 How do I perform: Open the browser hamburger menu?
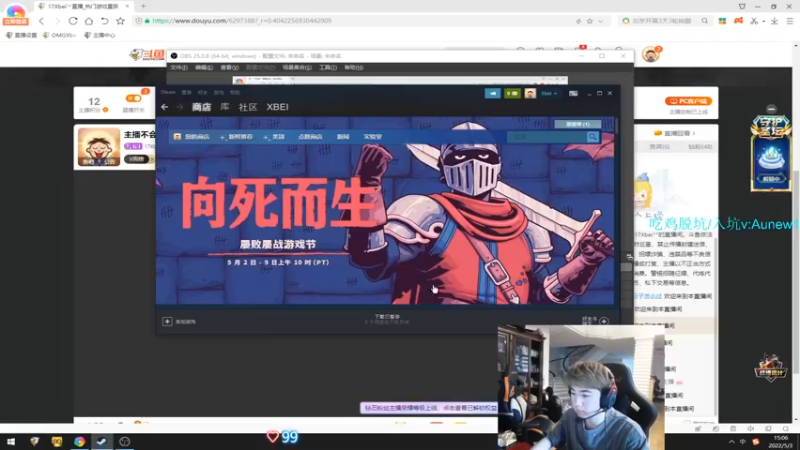tap(790, 21)
